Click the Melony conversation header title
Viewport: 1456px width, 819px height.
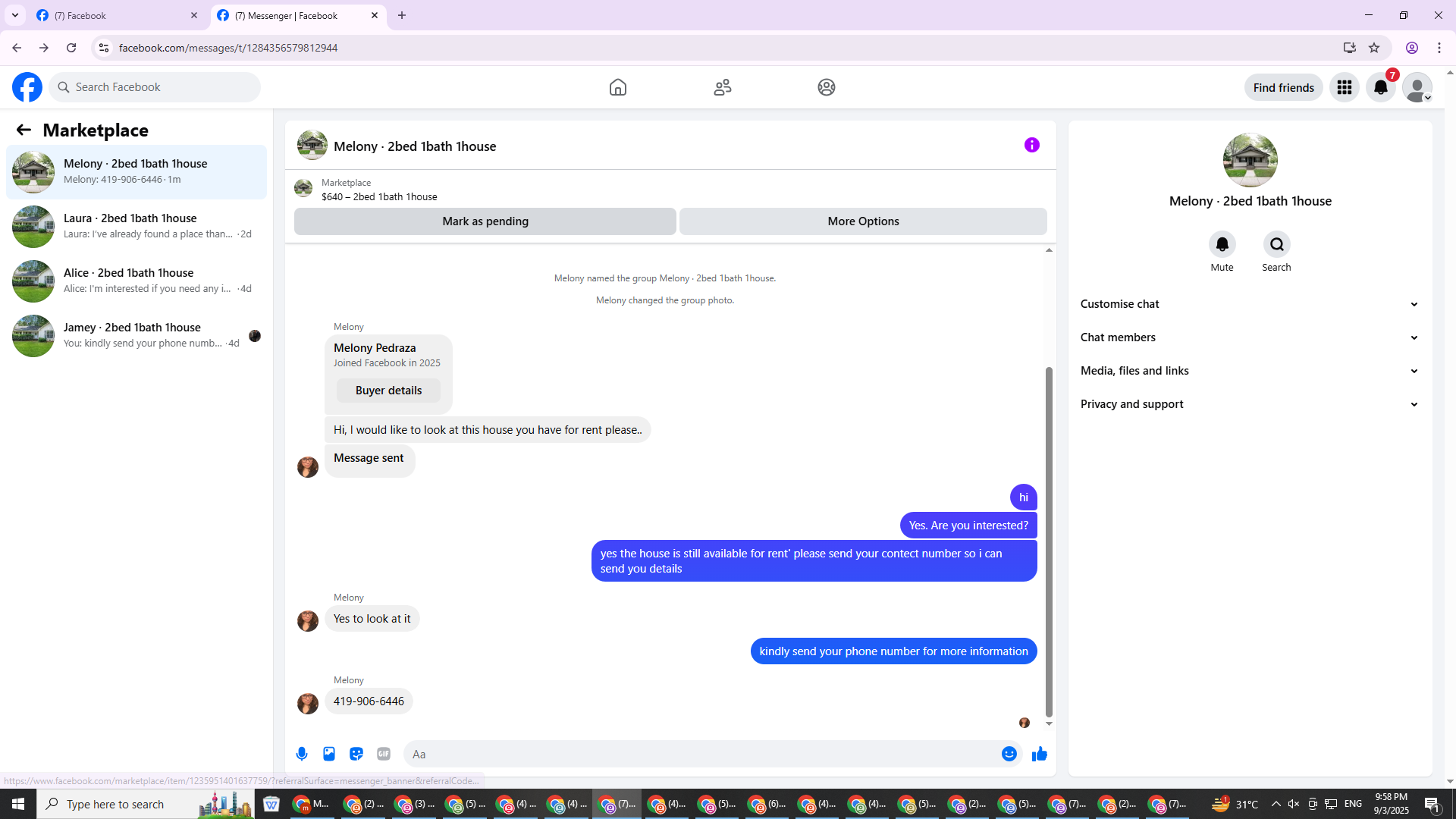point(415,146)
